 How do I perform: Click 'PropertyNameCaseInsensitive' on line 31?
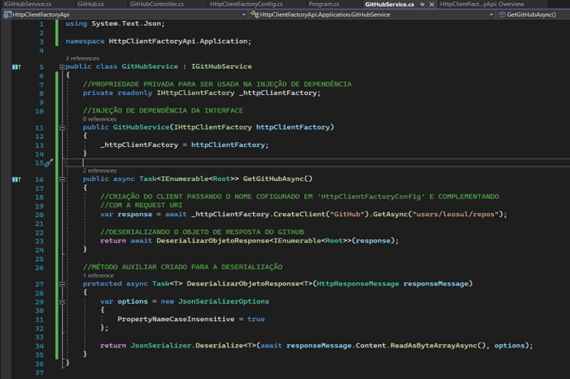point(176,319)
